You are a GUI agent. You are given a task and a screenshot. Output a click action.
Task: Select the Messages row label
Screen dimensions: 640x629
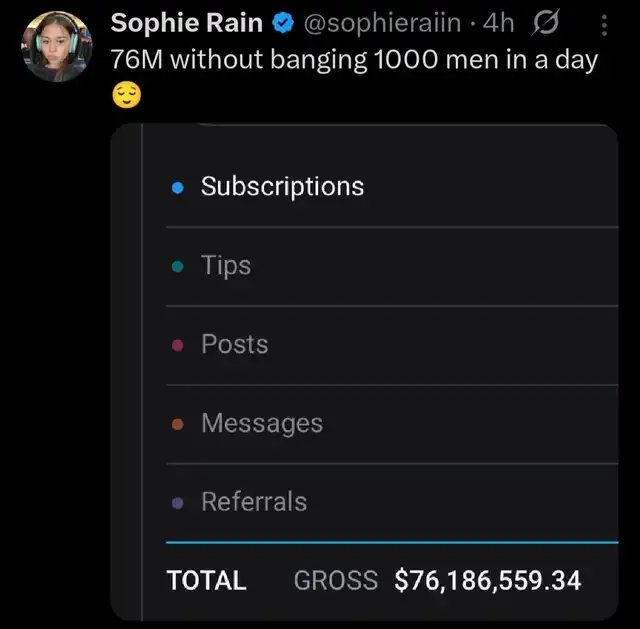pyautogui.click(x=262, y=423)
